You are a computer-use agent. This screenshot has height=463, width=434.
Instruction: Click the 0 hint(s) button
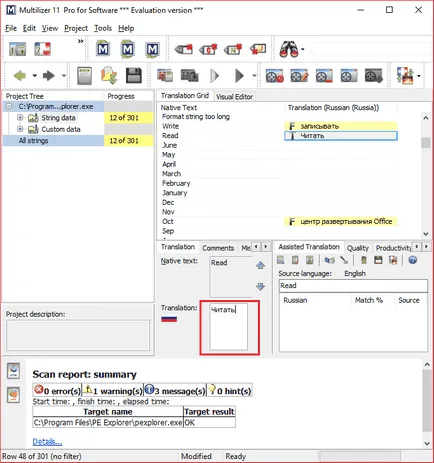(x=229, y=390)
